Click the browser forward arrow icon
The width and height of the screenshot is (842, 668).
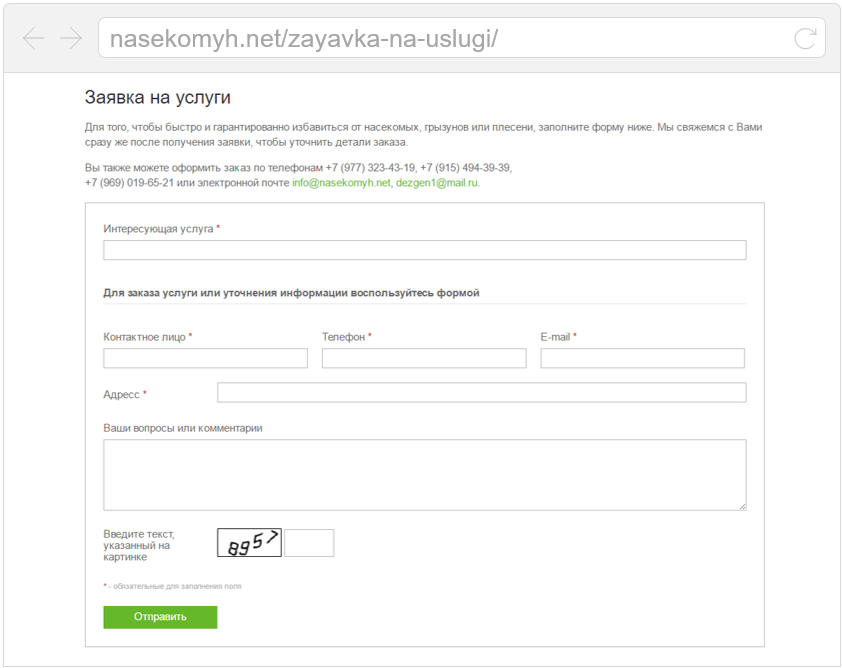[x=71, y=39]
